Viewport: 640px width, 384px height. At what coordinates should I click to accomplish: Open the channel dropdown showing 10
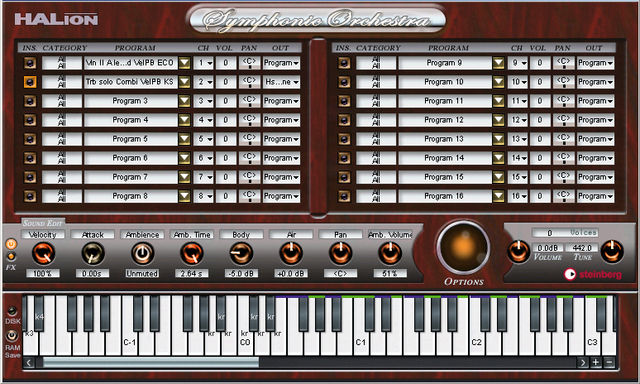pos(517,82)
